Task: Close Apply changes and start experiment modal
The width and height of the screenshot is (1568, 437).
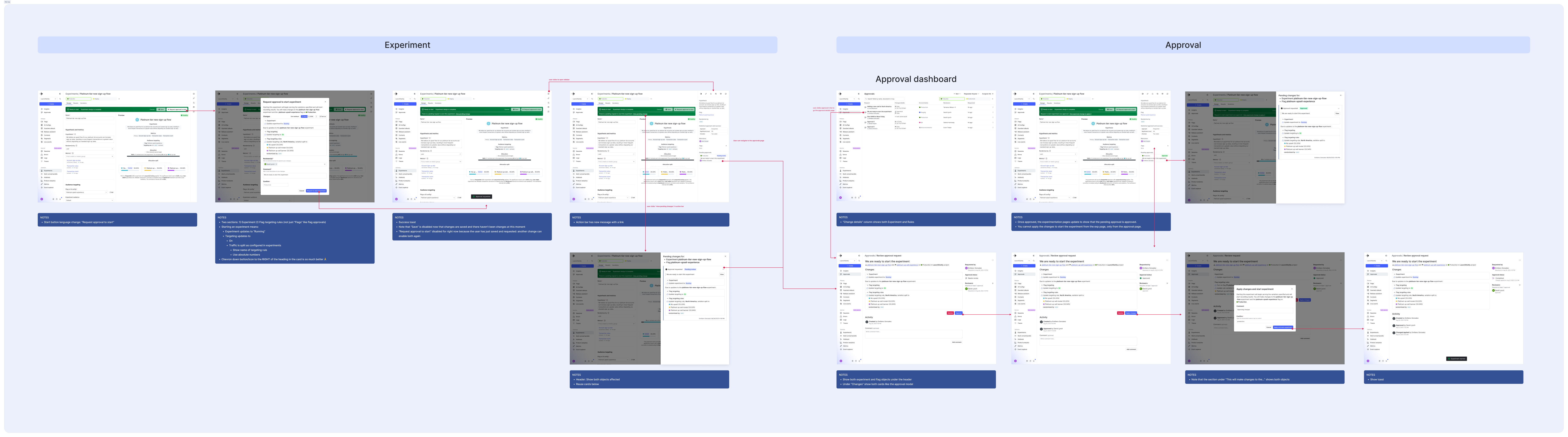Action: 1292,289
